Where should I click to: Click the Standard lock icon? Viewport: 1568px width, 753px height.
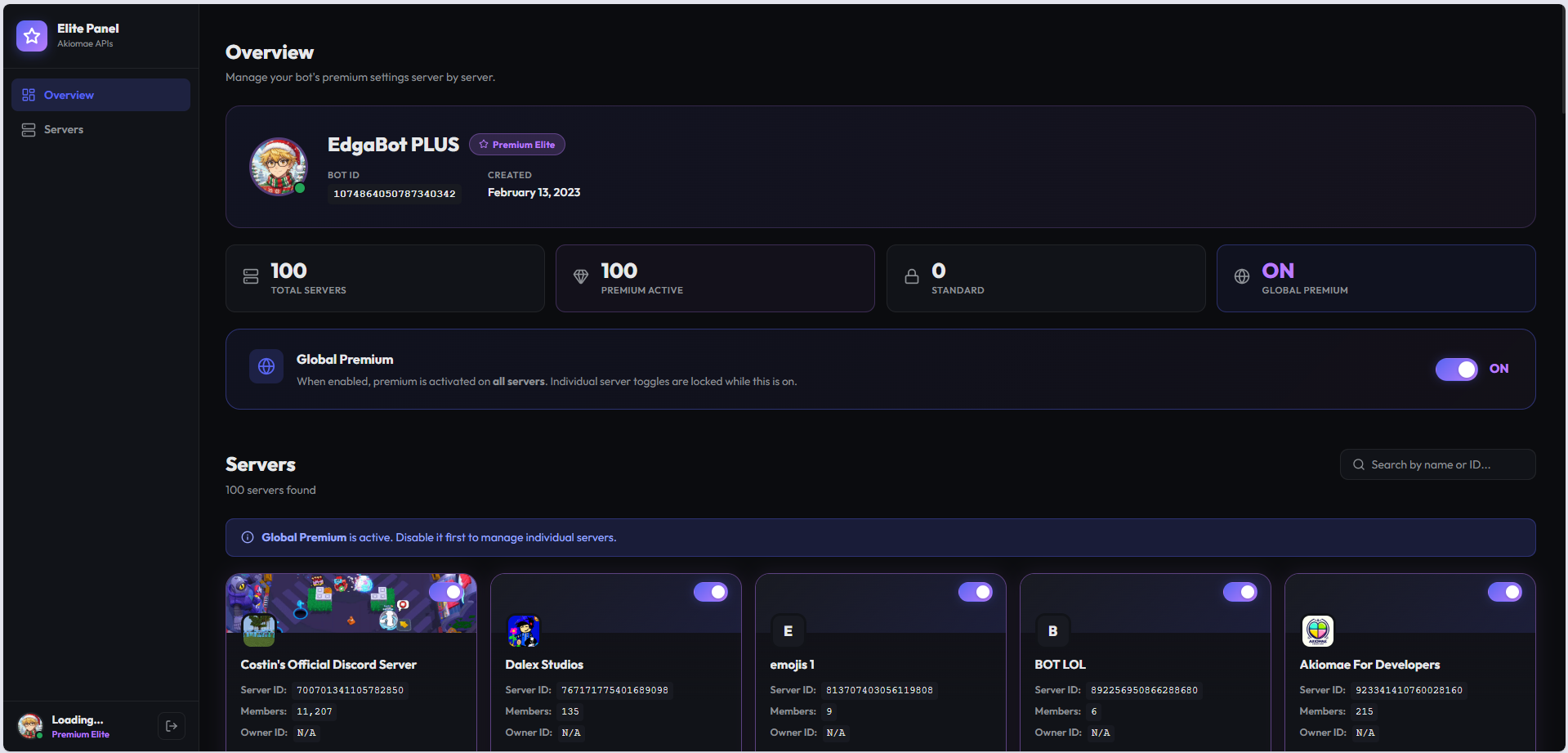(912, 277)
